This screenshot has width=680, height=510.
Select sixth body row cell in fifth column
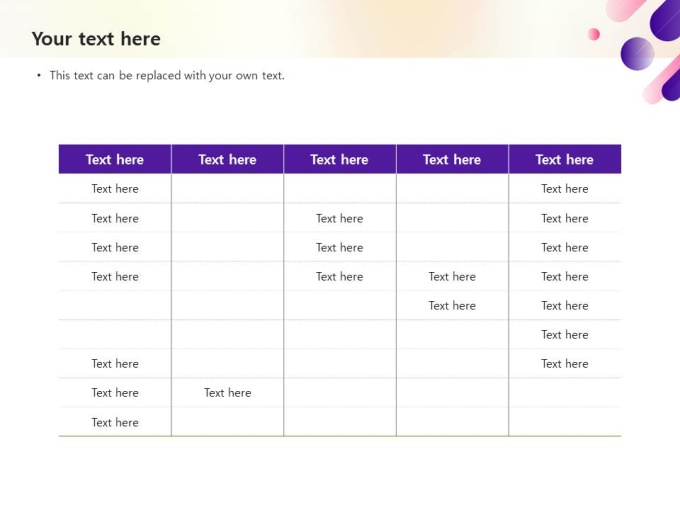click(x=565, y=334)
